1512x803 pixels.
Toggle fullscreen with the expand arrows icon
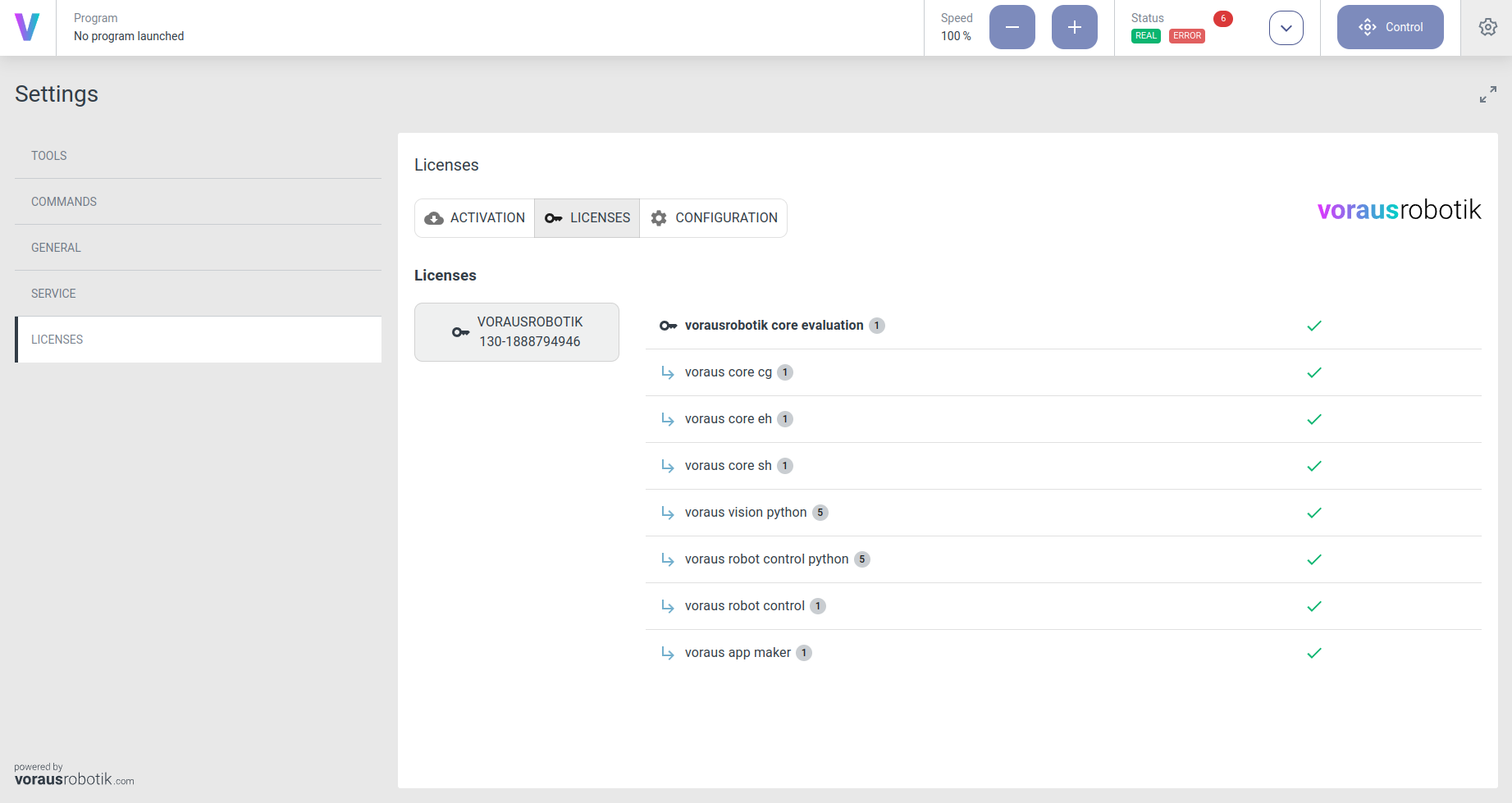1487,95
